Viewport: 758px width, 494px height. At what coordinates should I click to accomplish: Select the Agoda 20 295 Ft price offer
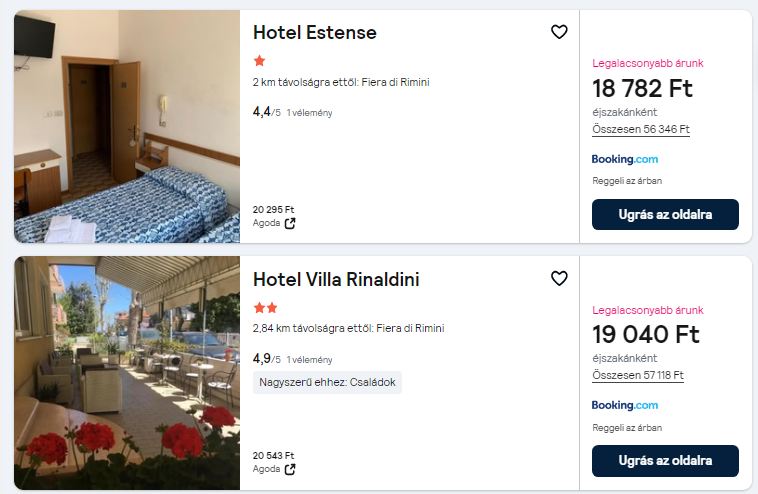[x=274, y=210]
